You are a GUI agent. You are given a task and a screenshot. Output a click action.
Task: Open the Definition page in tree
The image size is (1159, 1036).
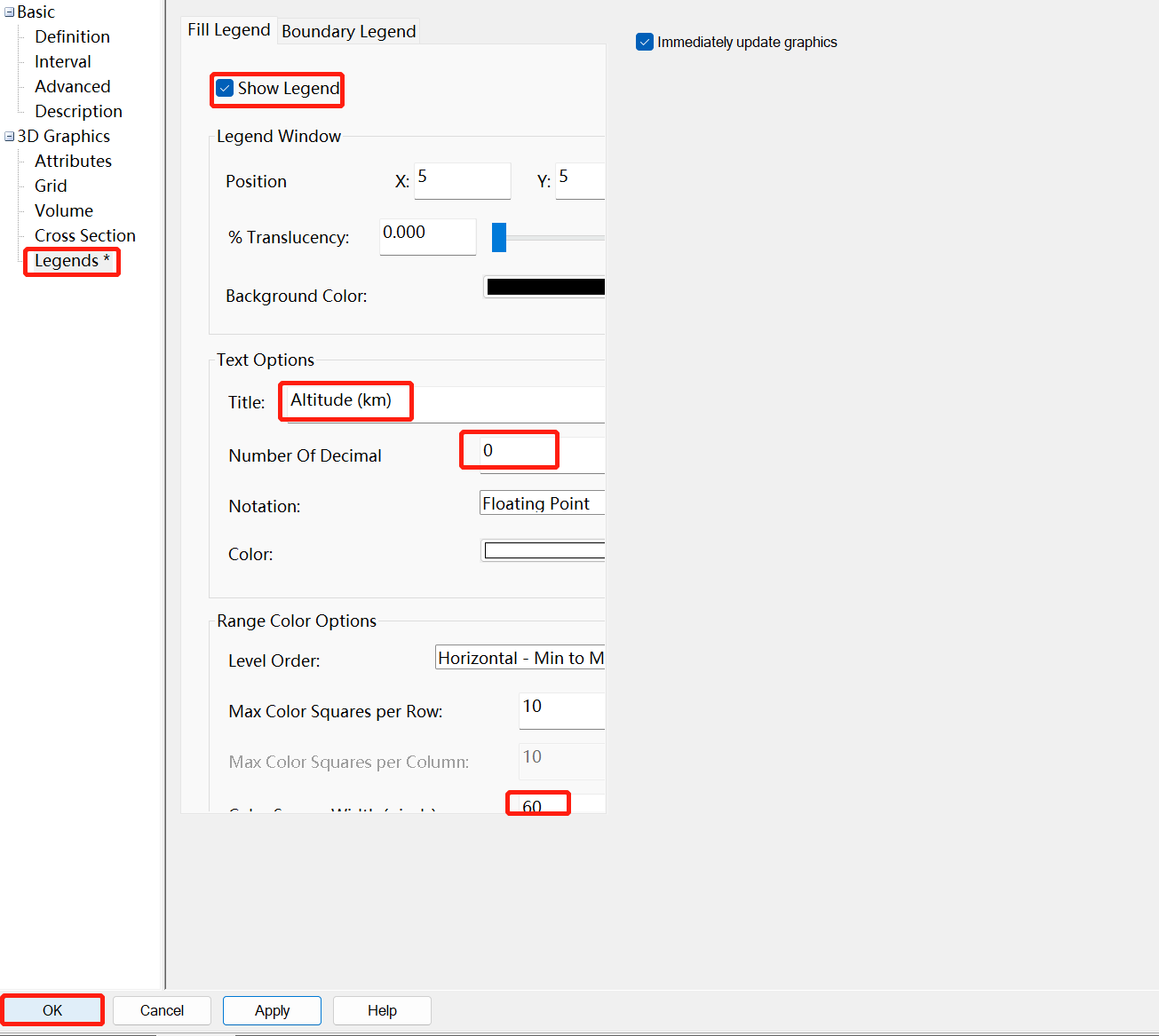click(x=72, y=37)
